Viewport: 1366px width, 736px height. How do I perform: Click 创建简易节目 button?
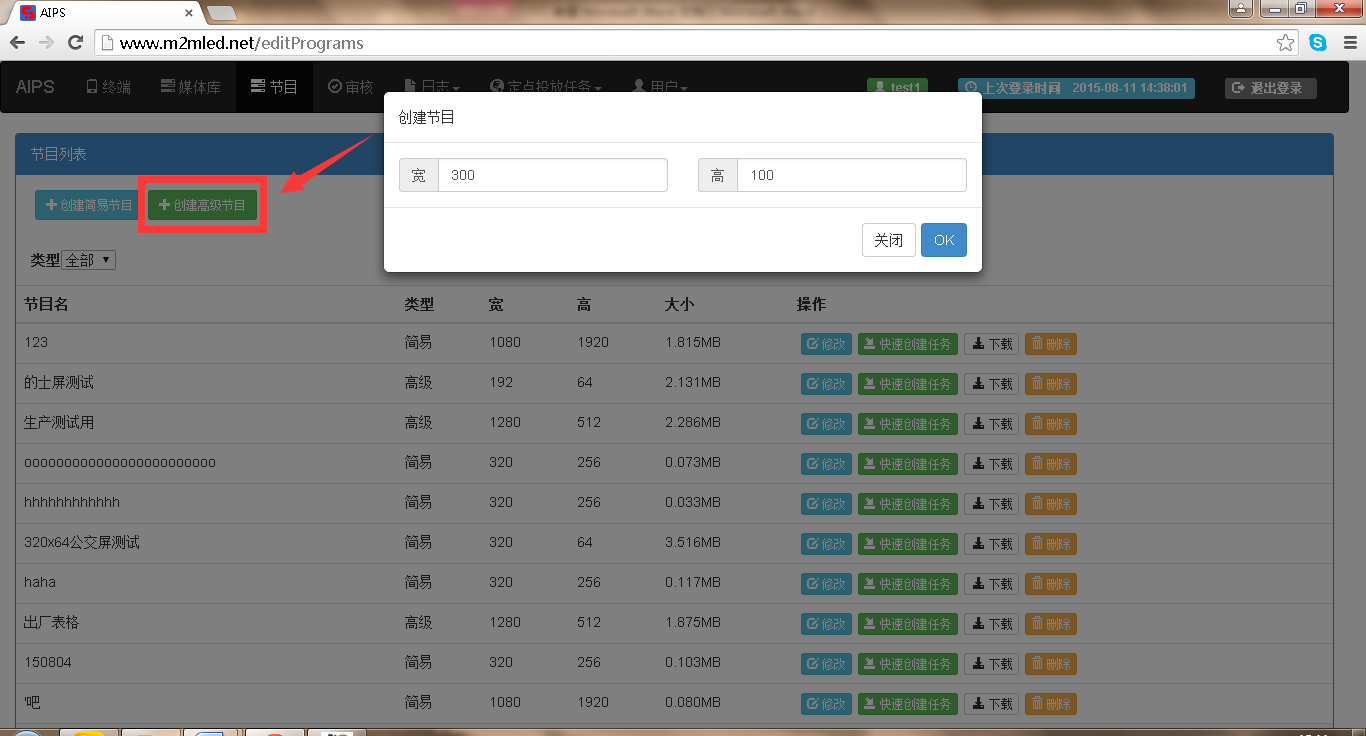pos(89,205)
